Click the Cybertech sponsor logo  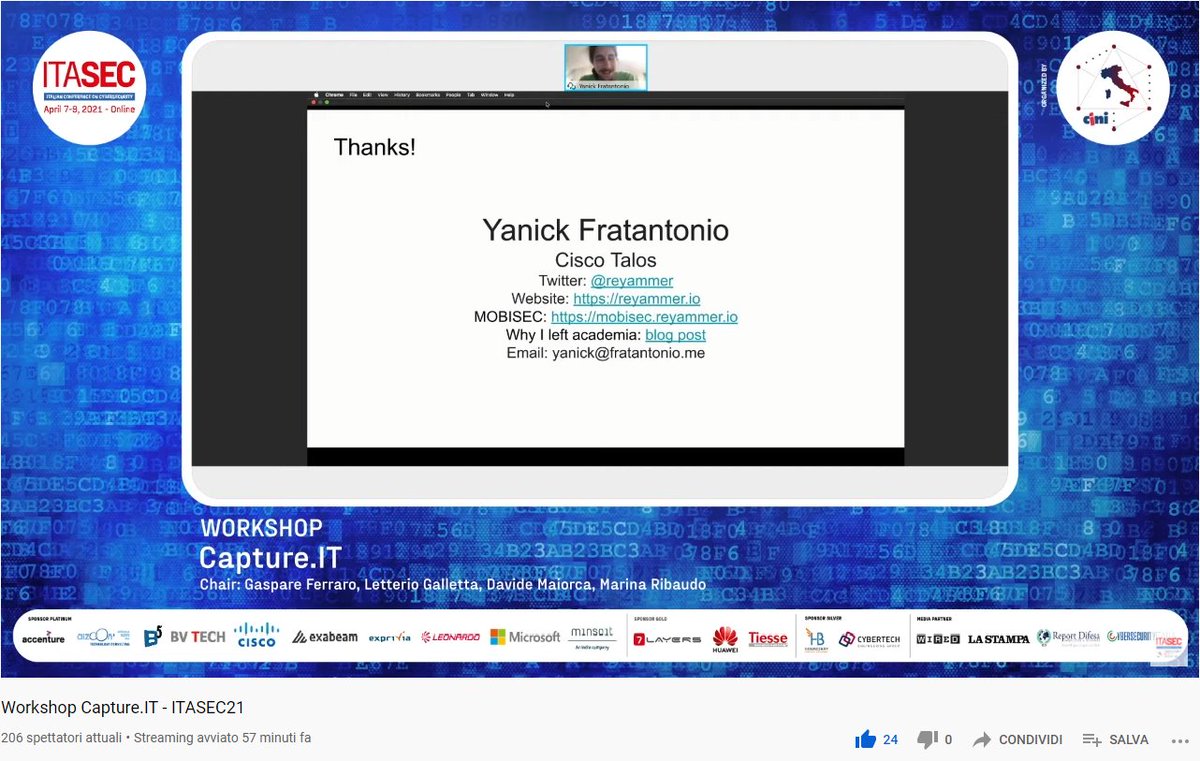(x=869, y=638)
